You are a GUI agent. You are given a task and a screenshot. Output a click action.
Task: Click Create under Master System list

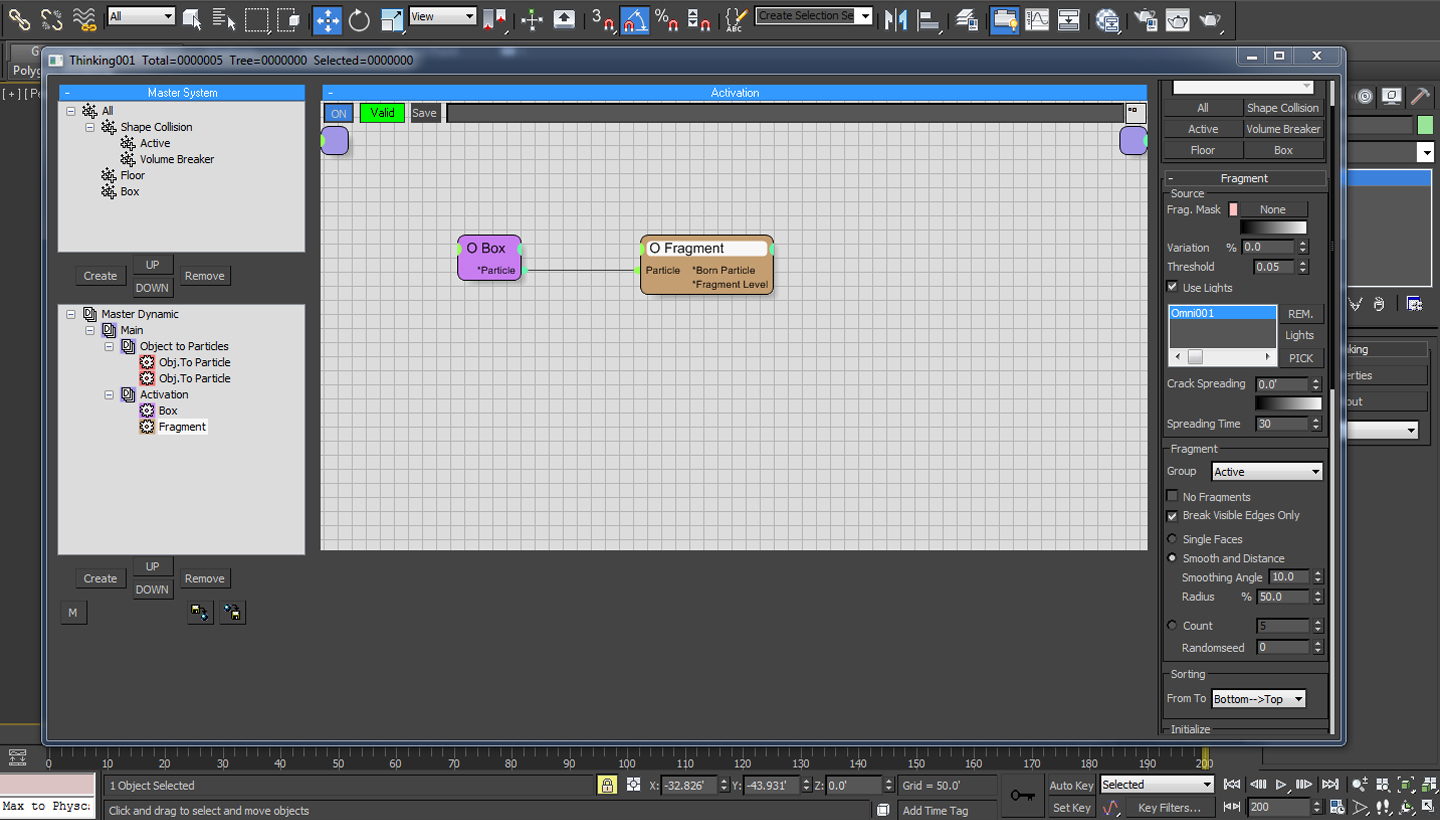point(100,276)
